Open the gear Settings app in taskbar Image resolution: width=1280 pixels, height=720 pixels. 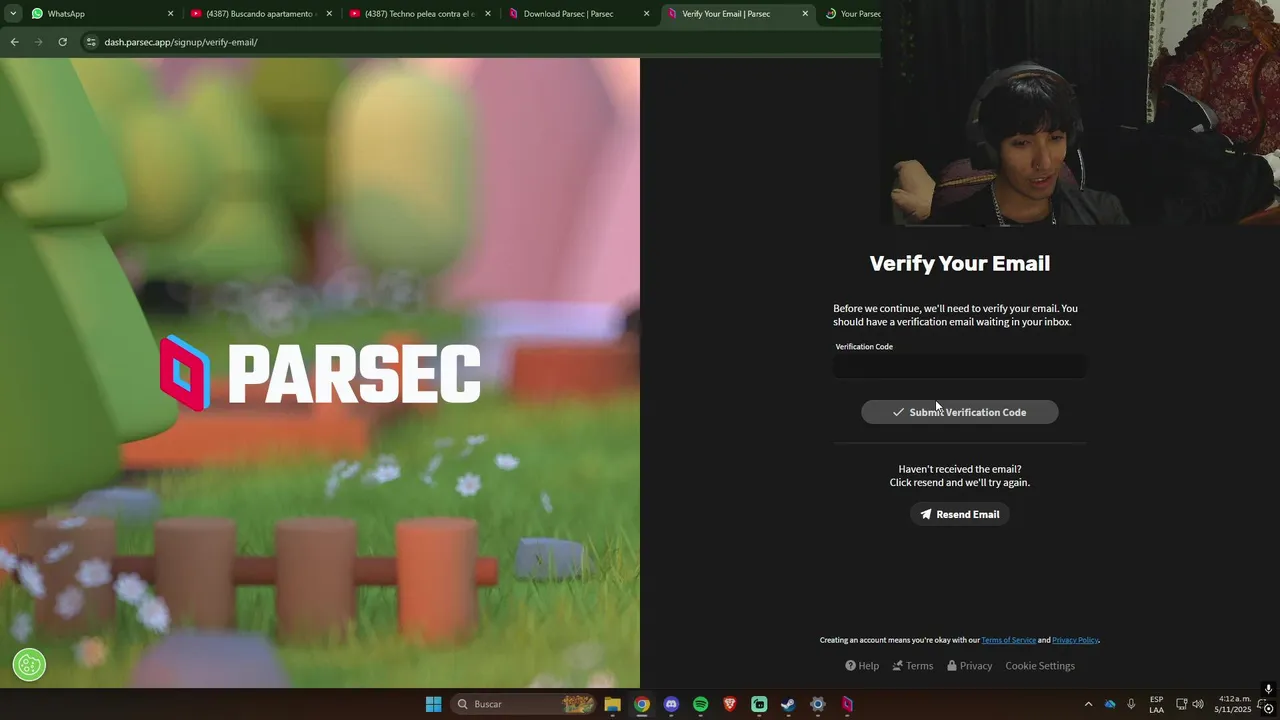pyautogui.click(x=818, y=704)
